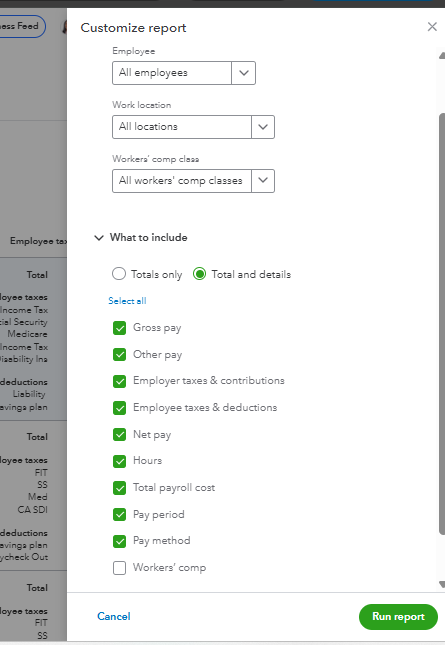Open the Work location dropdown arrow
Image resolution: width=445 pixels, height=645 pixels.
tap(263, 127)
